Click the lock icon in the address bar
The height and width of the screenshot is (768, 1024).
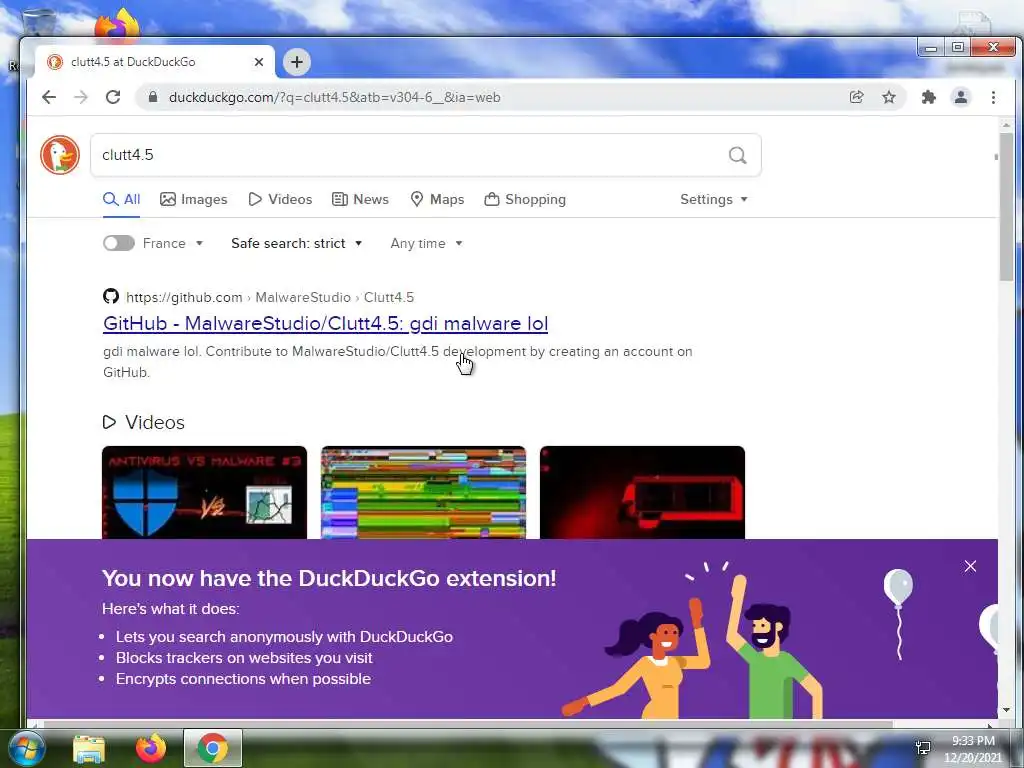coord(153,97)
